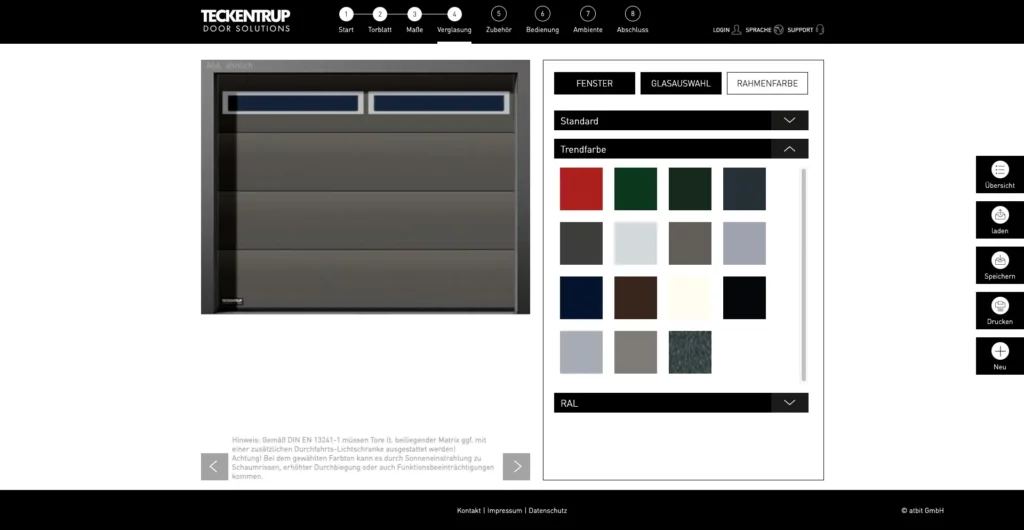The image size is (1024, 530).
Task: Expand the RAL color section
Action: tap(789, 403)
